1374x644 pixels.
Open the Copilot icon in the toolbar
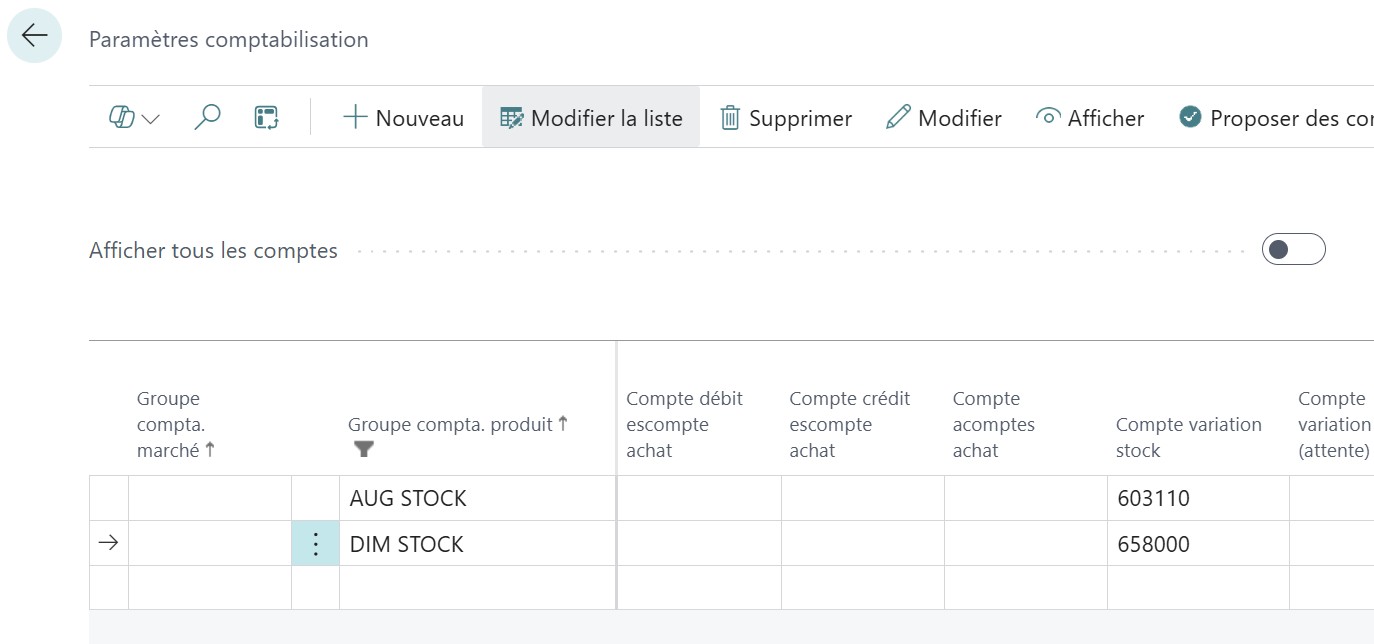click(x=122, y=117)
